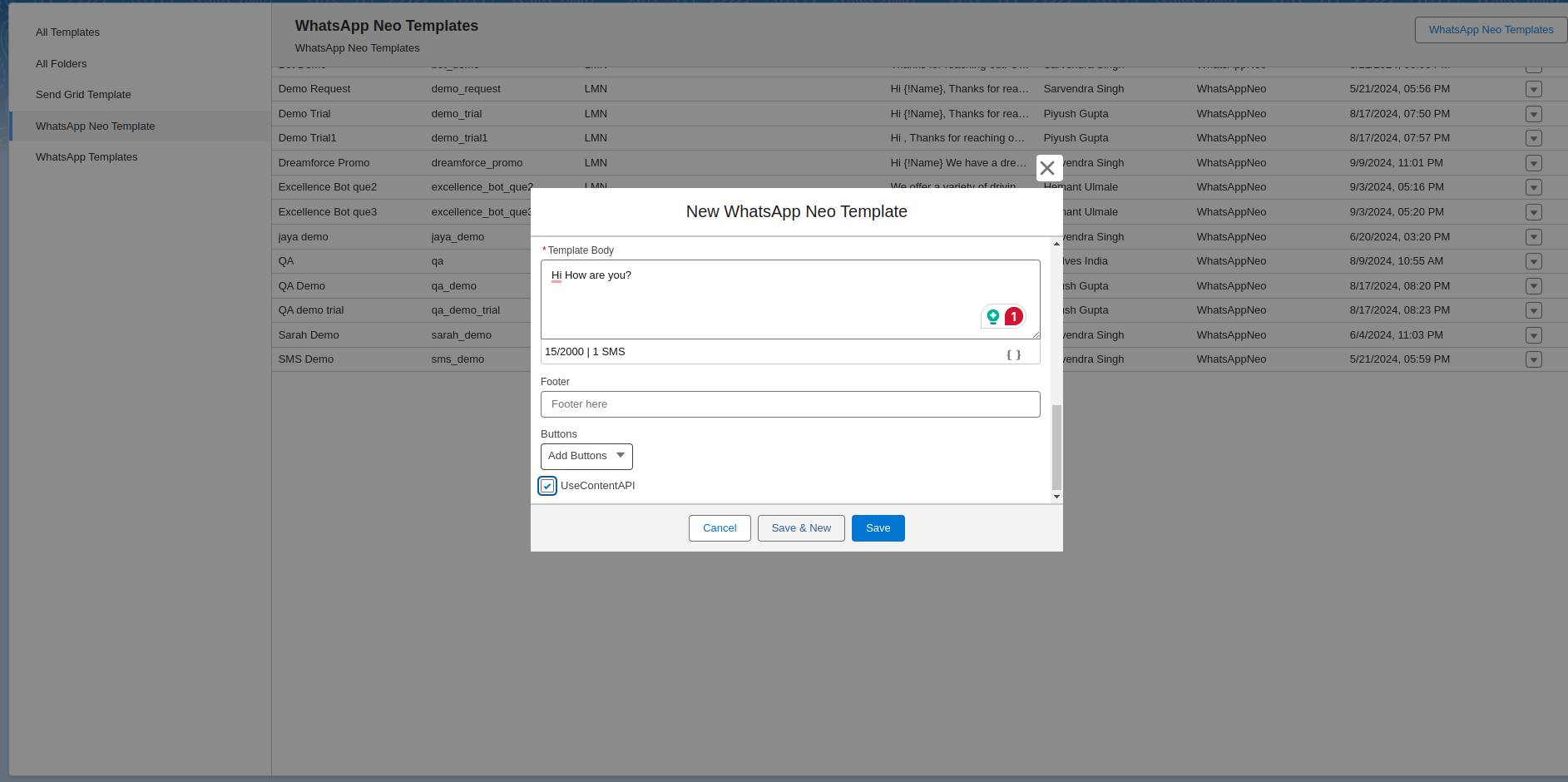The image size is (1568, 782).
Task: Open row actions for QA row
Action: (1534, 261)
